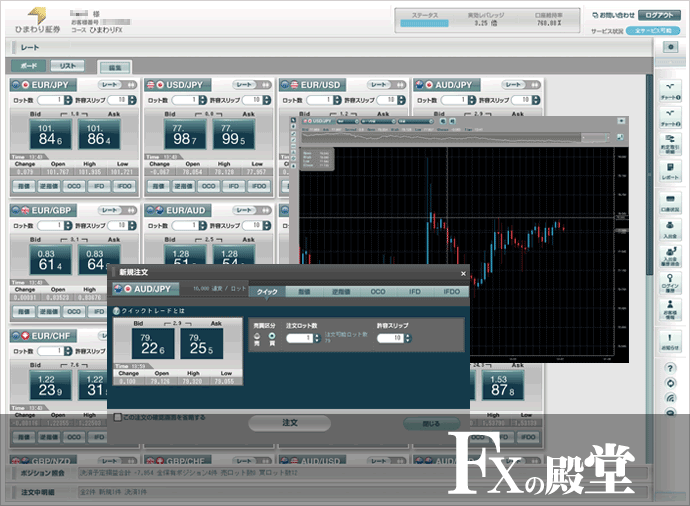Click the お問い合わせ contact link
The height and width of the screenshot is (506, 690).
613,15
